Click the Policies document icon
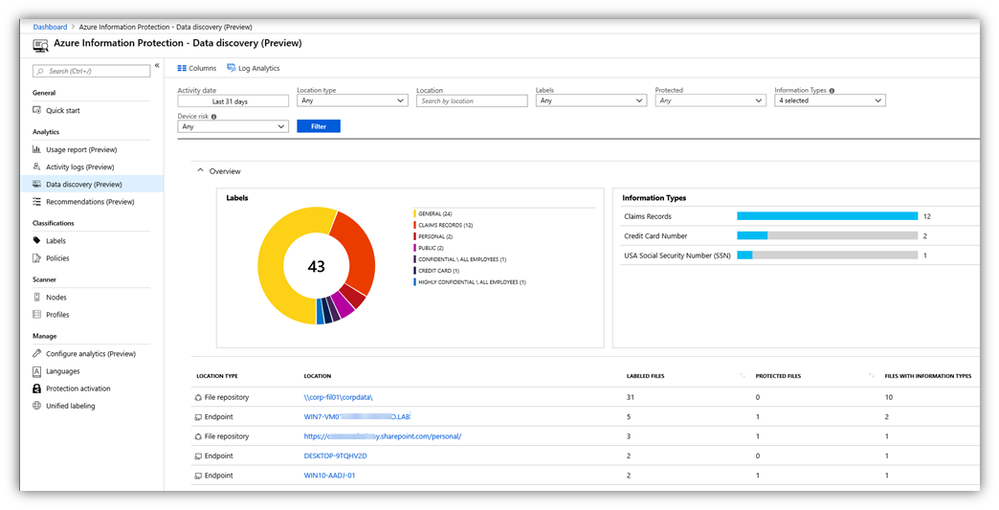The width and height of the screenshot is (999, 510). tap(37, 258)
